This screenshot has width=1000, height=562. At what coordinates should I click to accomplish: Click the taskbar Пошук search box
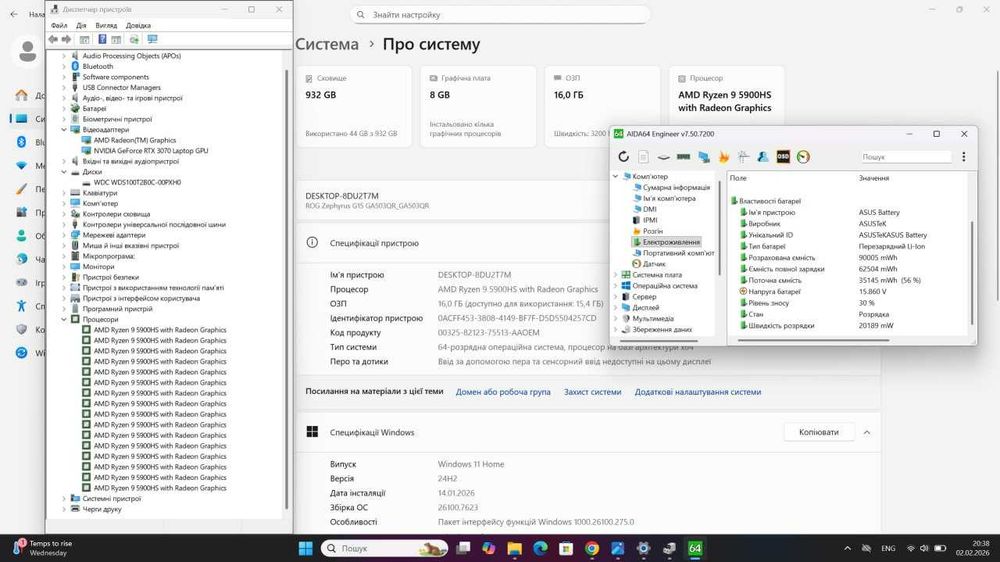[x=385, y=548]
